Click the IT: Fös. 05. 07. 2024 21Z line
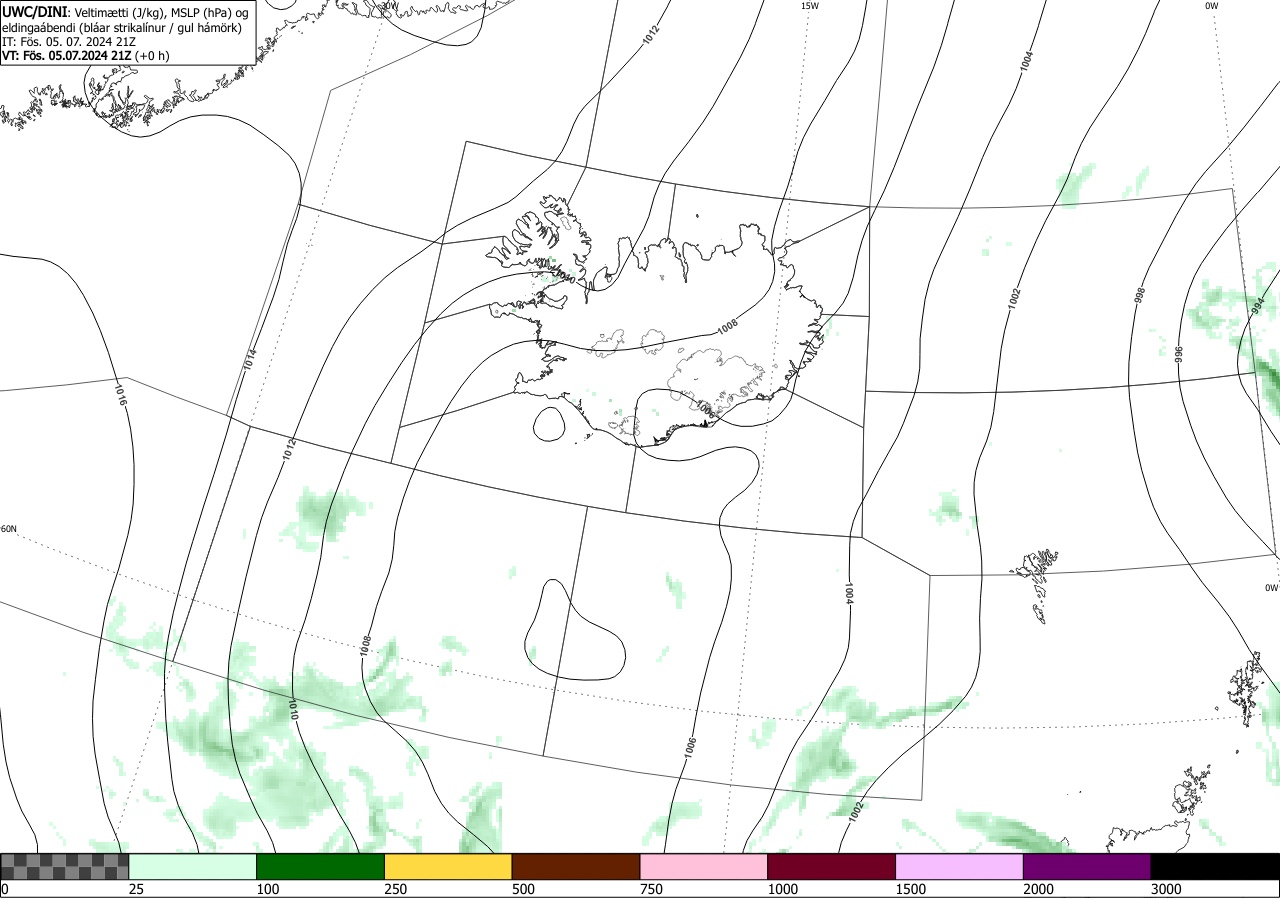Image resolution: width=1280 pixels, height=898 pixels. pos(70,42)
